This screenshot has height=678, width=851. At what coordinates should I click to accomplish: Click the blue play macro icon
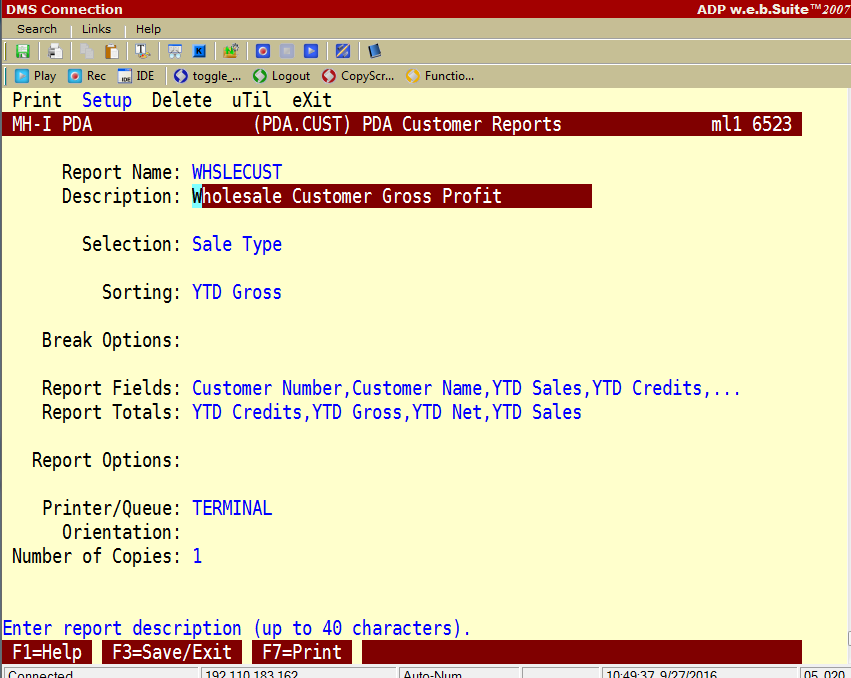[x=311, y=51]
